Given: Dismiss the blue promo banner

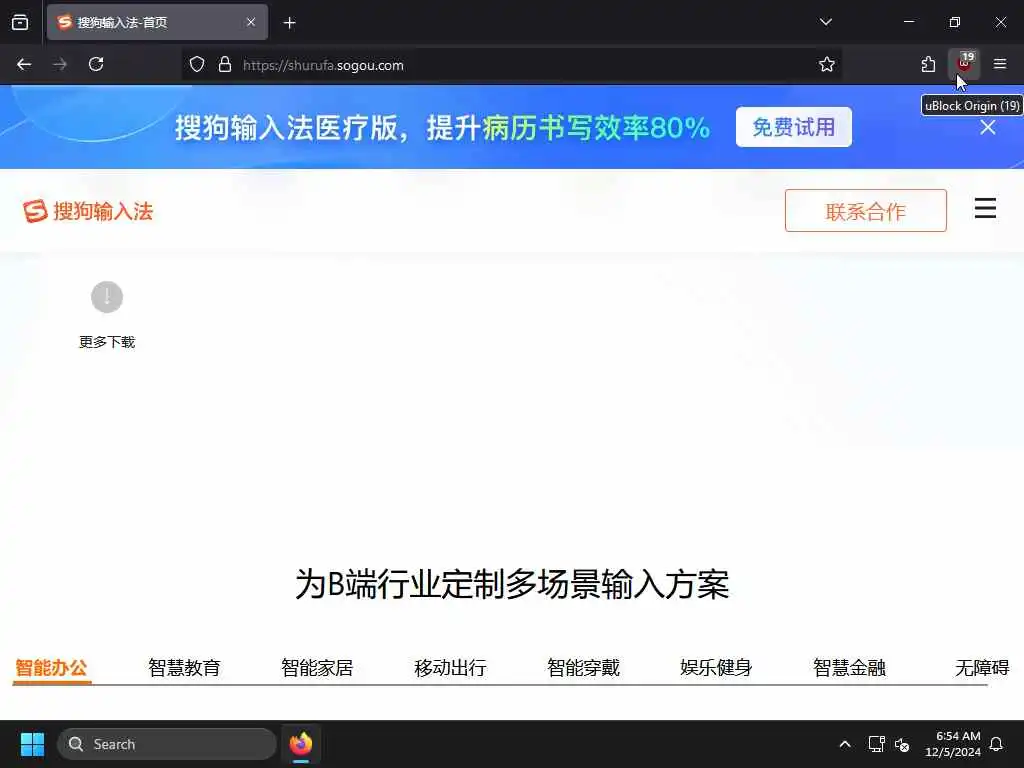Looking at the screenshot, I should [988, 127].
